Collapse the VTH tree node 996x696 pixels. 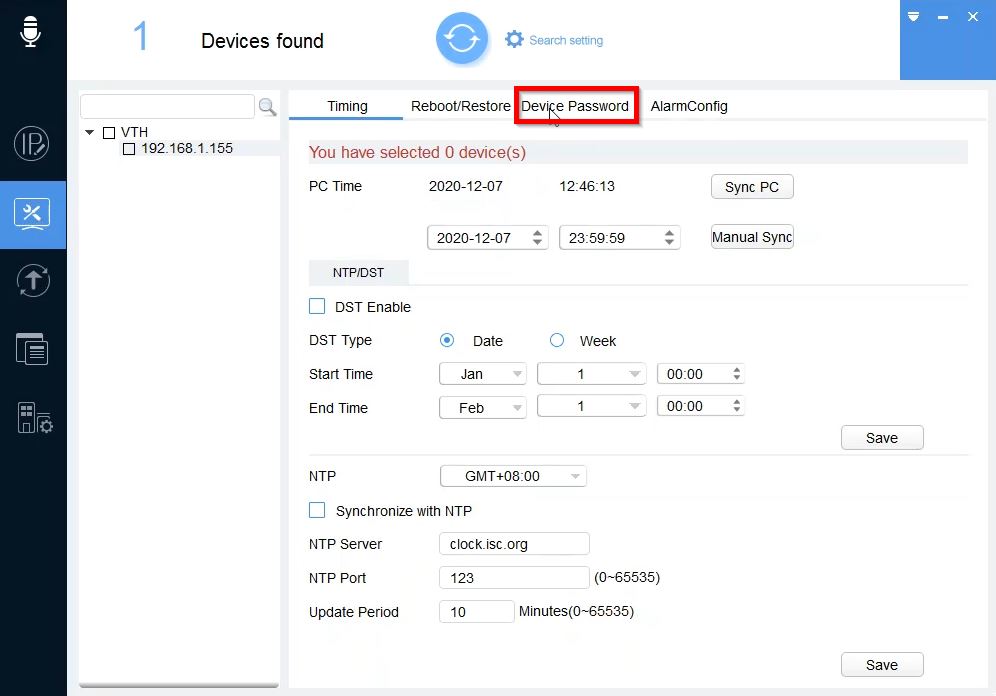90,132
